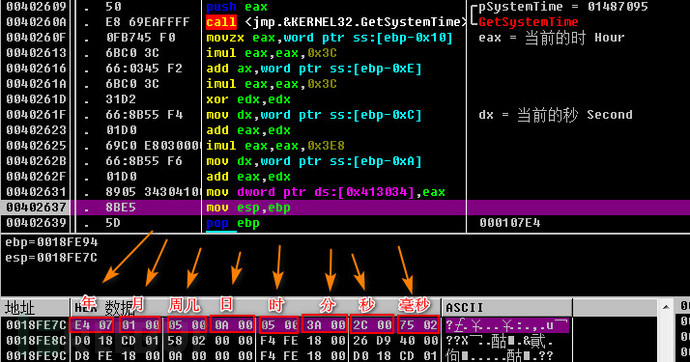Screen dimensions: 690x362
Task: Select the 'xor edx,edx' instruction
Action: point(249,99)
